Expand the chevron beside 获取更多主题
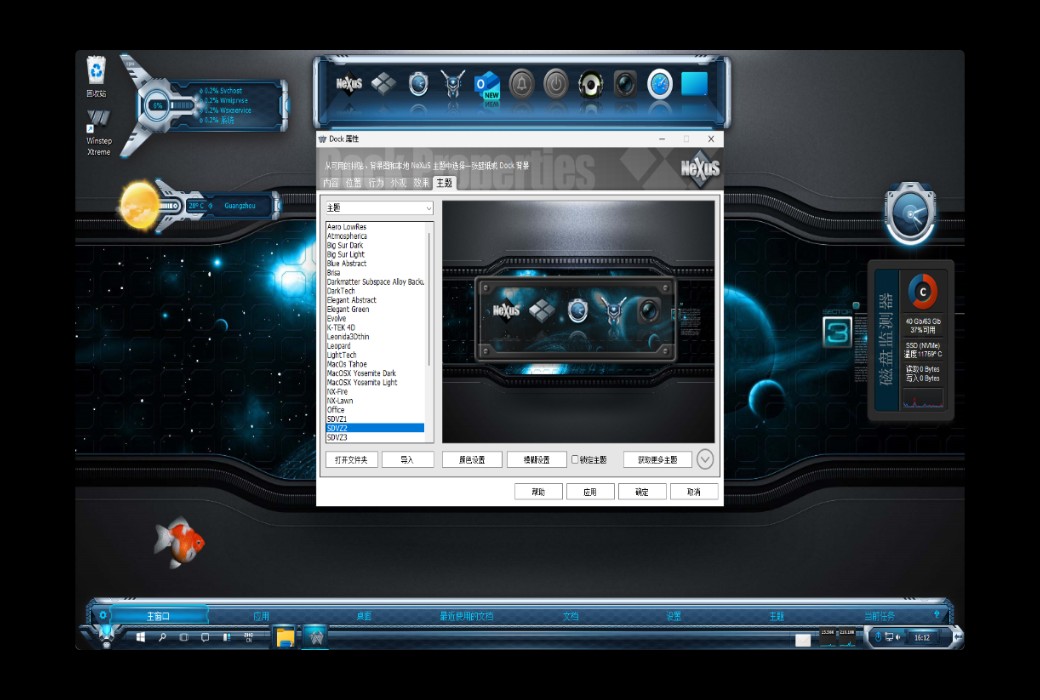This screenshot has height=700, width=1040. (x=704, y=459)
